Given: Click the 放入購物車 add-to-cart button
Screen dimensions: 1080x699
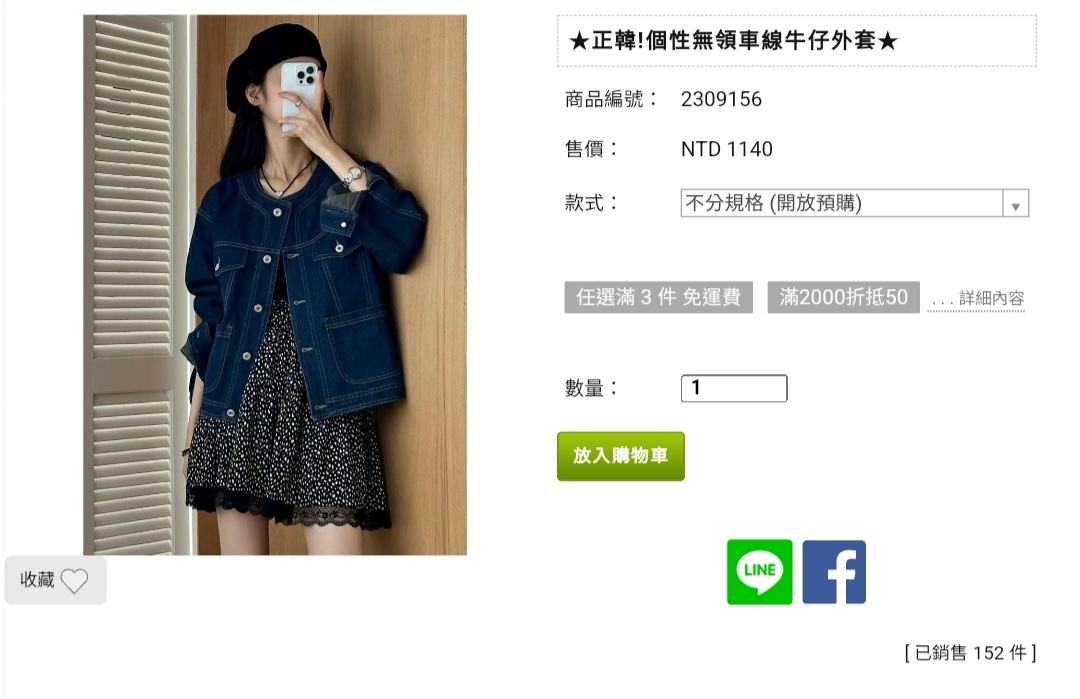Looking at the screenshot, I should (621, 456).
